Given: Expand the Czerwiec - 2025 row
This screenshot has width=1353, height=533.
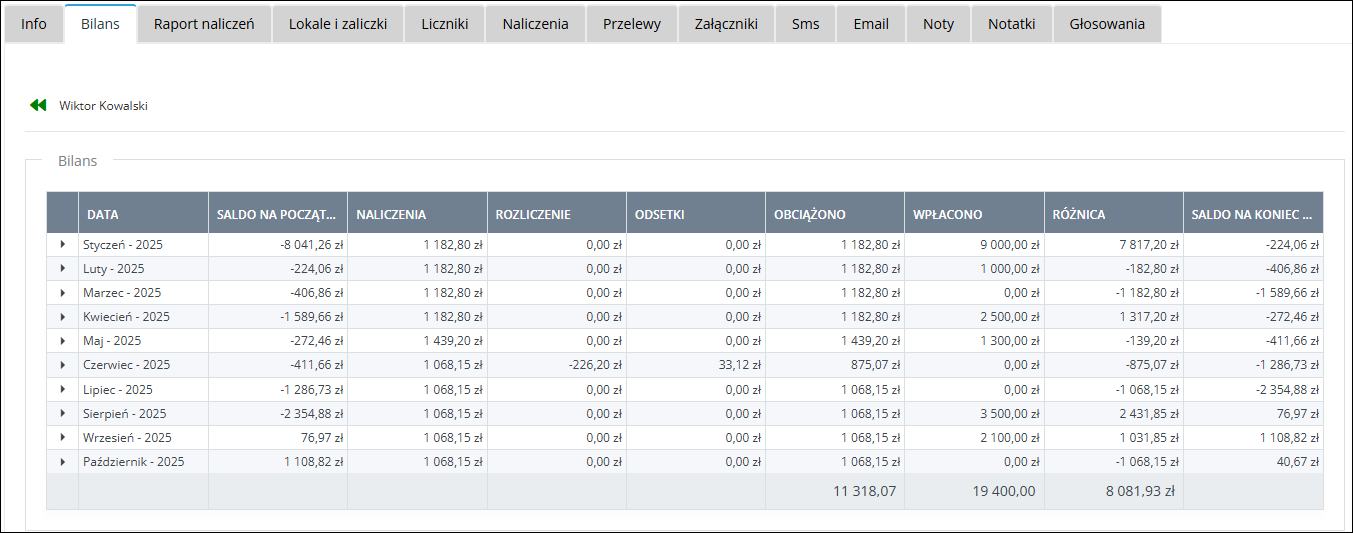Looking at the screenshot, I should pos(62,365).
